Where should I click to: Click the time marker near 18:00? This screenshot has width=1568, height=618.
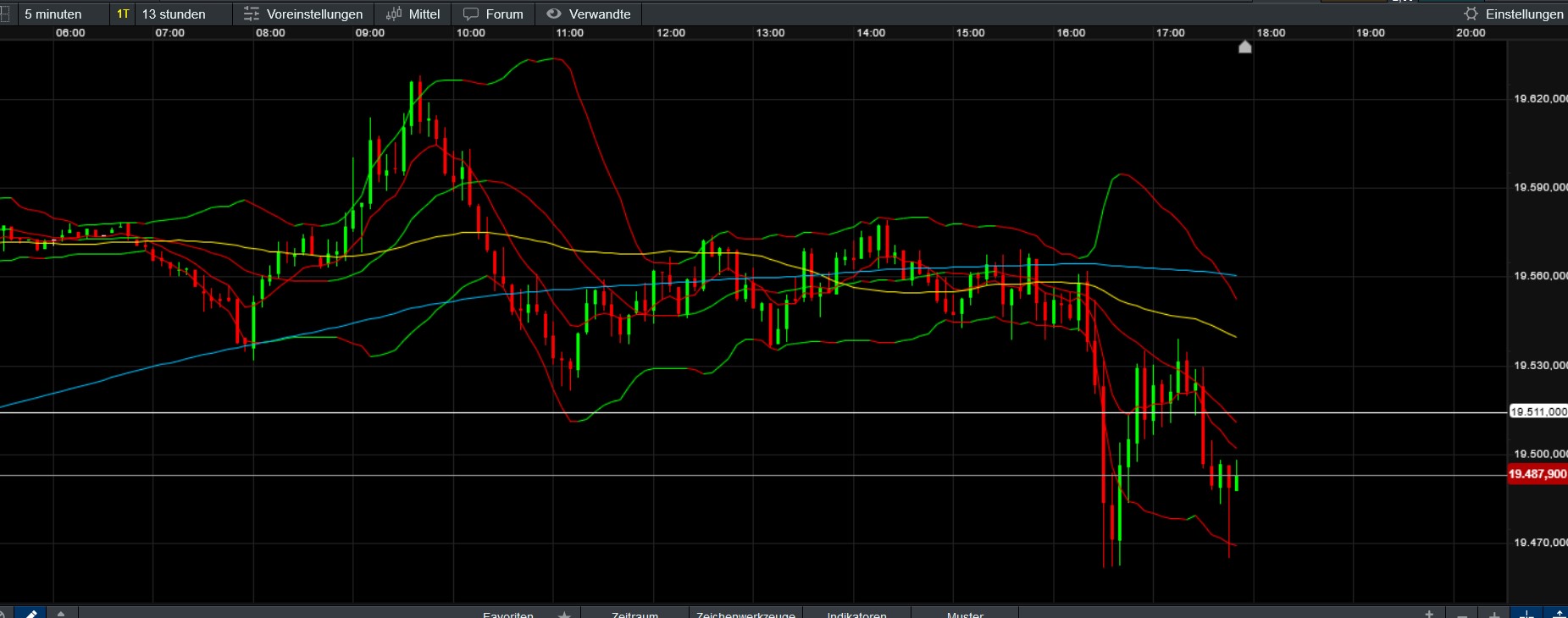click(1245, 47)
